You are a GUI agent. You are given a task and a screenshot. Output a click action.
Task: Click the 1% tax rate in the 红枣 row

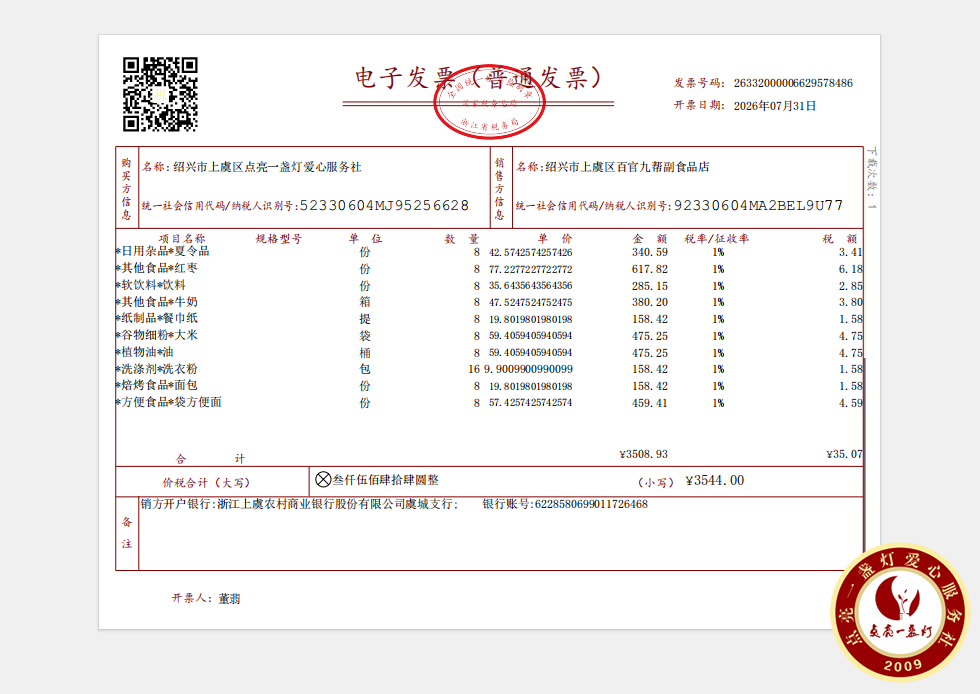(719, 269)
